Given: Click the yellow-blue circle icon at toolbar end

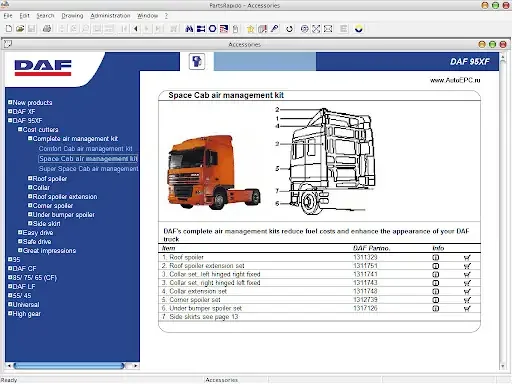Looking at the screenshot, I should coord(359,29).
